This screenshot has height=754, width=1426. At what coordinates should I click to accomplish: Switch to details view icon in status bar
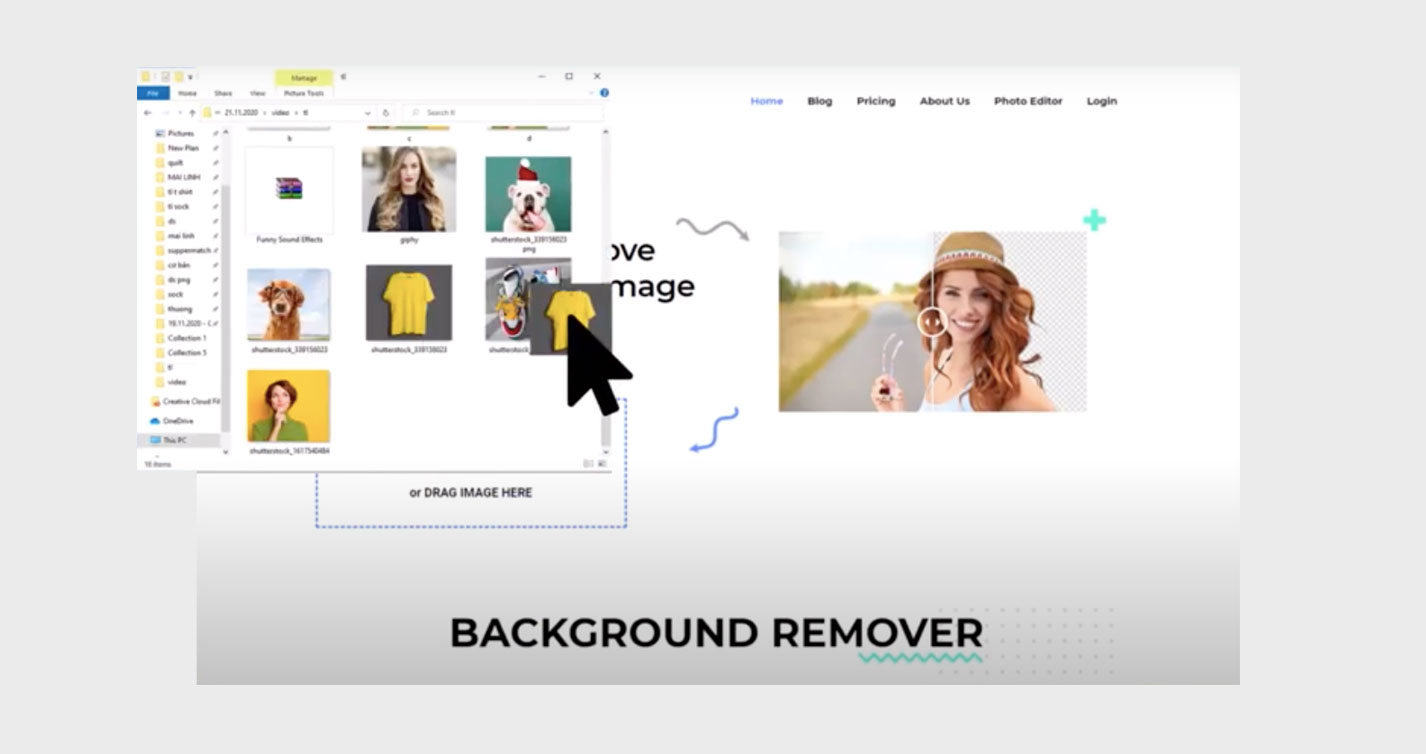tap(588, 464)
